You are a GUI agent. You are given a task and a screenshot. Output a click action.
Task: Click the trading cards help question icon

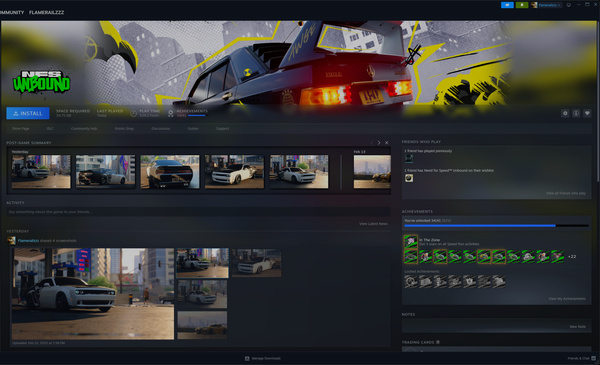438,342
